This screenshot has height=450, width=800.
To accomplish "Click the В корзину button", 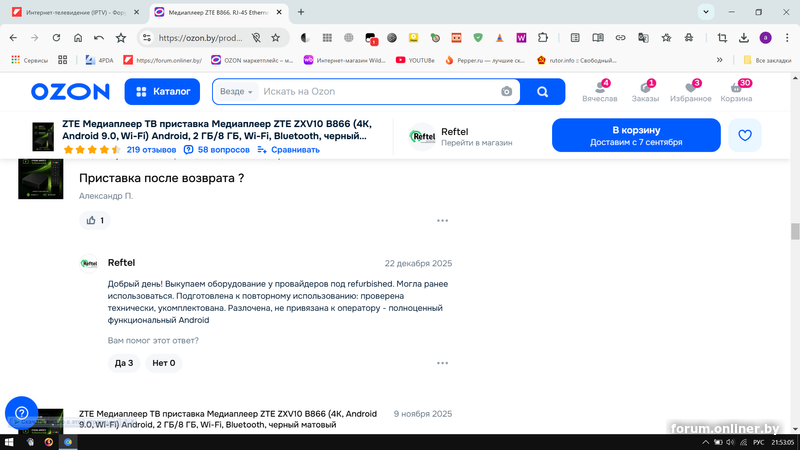I will tap(636, 135).
